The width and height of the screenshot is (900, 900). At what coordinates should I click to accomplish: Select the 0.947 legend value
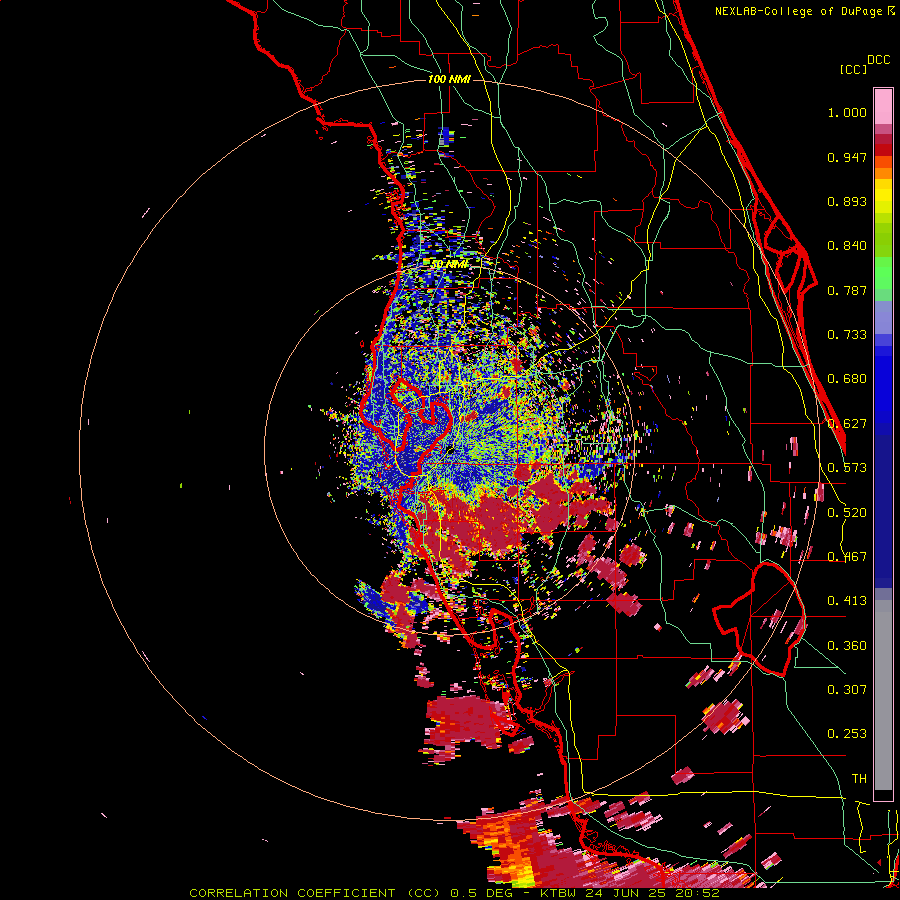pyautogui.click(x=847, y=157)
